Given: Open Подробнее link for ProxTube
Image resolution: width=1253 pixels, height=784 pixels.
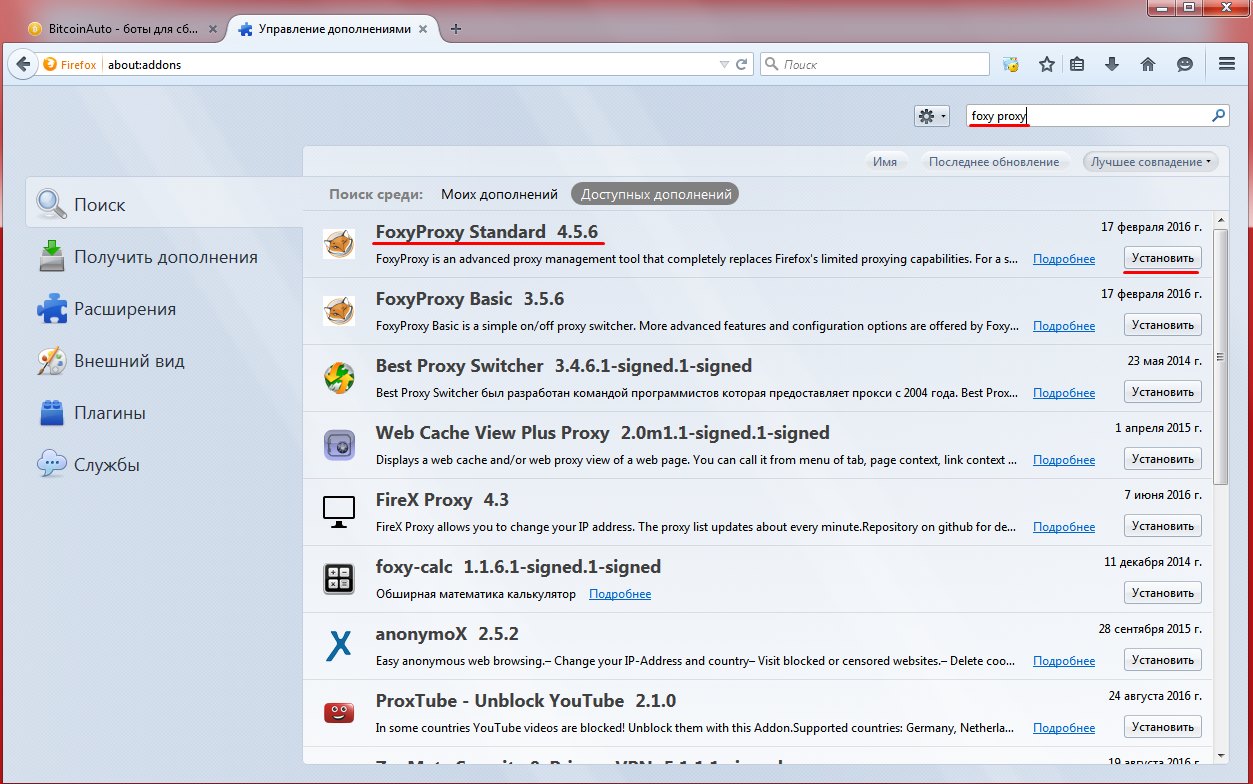Looking at the screenshot, I should (1064, 728).
